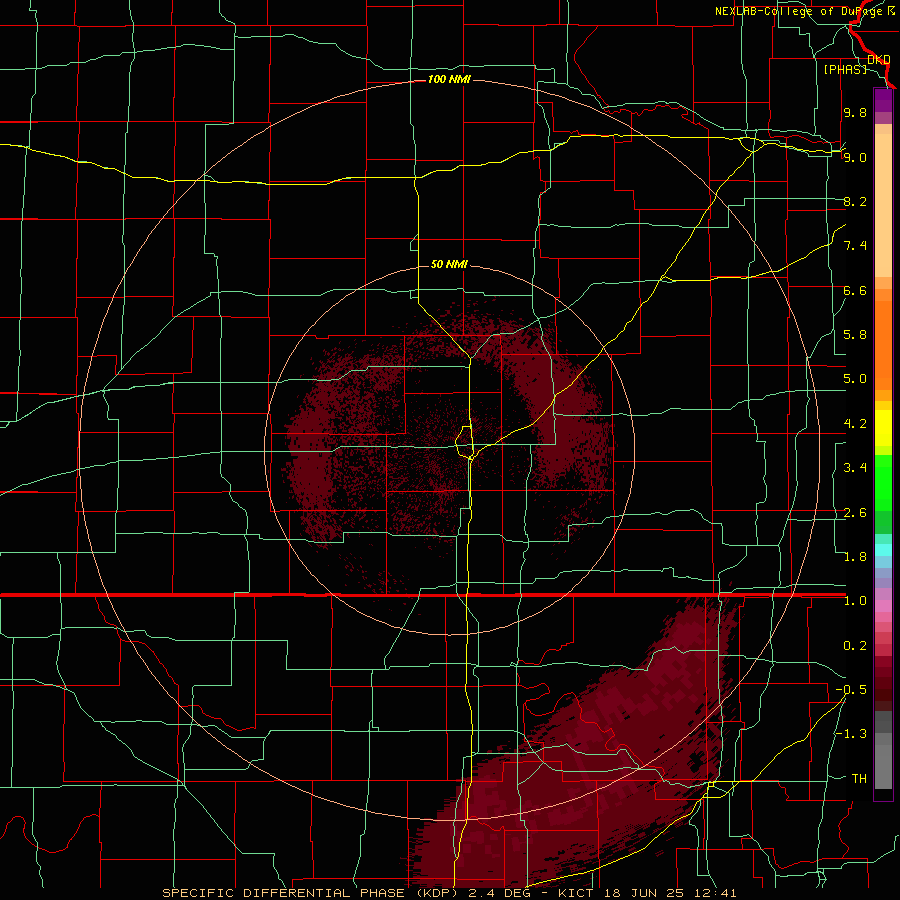The width and height of the screenshot is (900, 900).
Task: Click the 0.2 value on color scale
Action: pos(855,646)
